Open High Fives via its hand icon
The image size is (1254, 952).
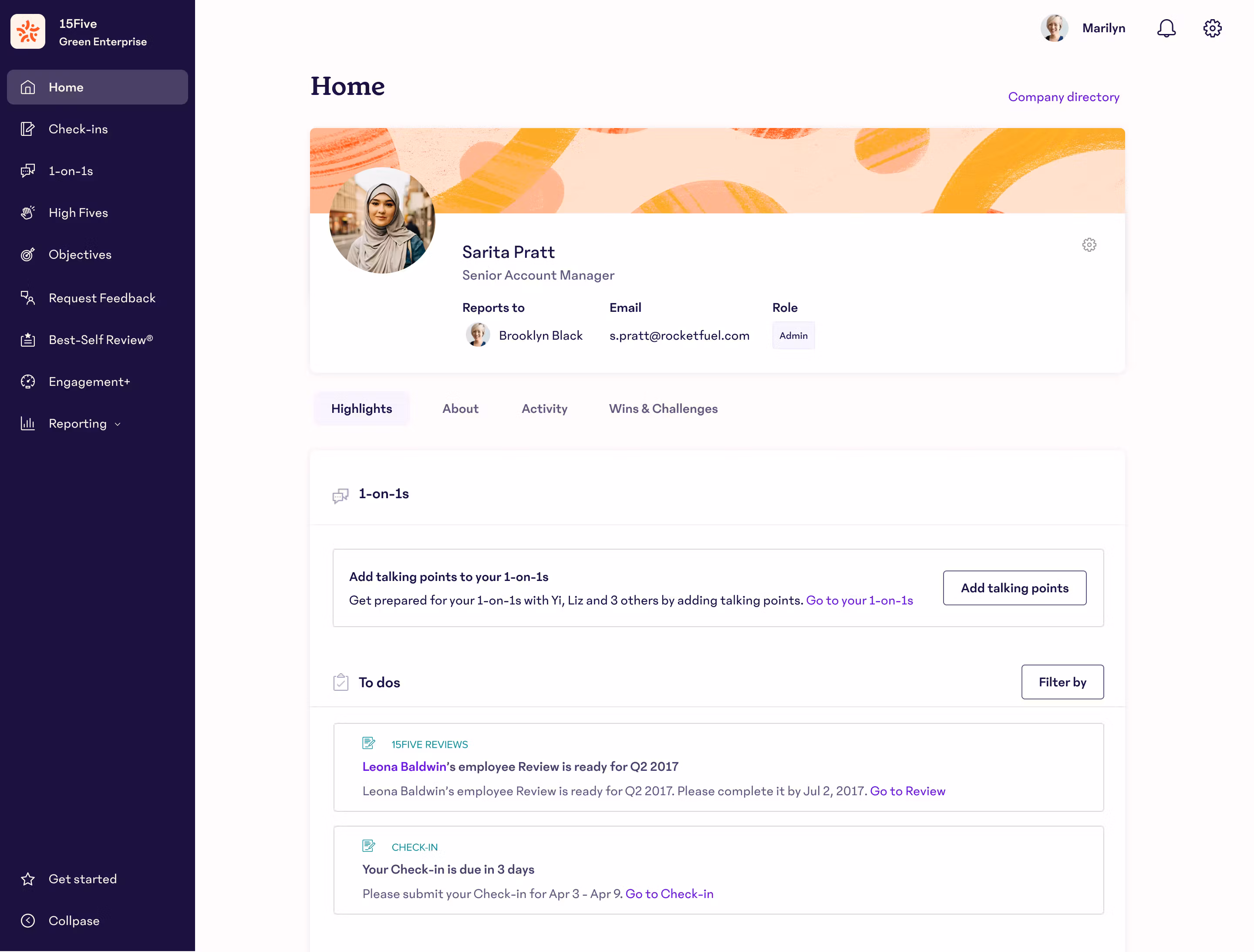pos(28,212)
